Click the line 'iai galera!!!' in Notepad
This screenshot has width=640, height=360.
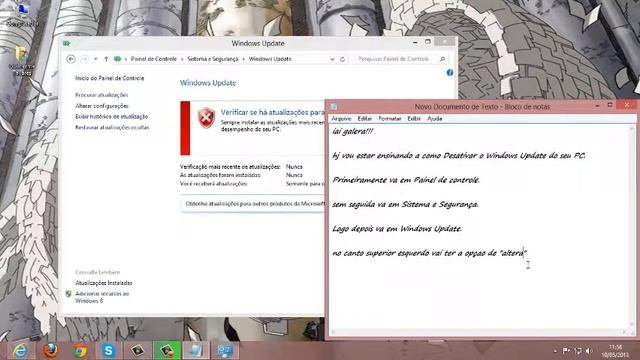[352, 131]
